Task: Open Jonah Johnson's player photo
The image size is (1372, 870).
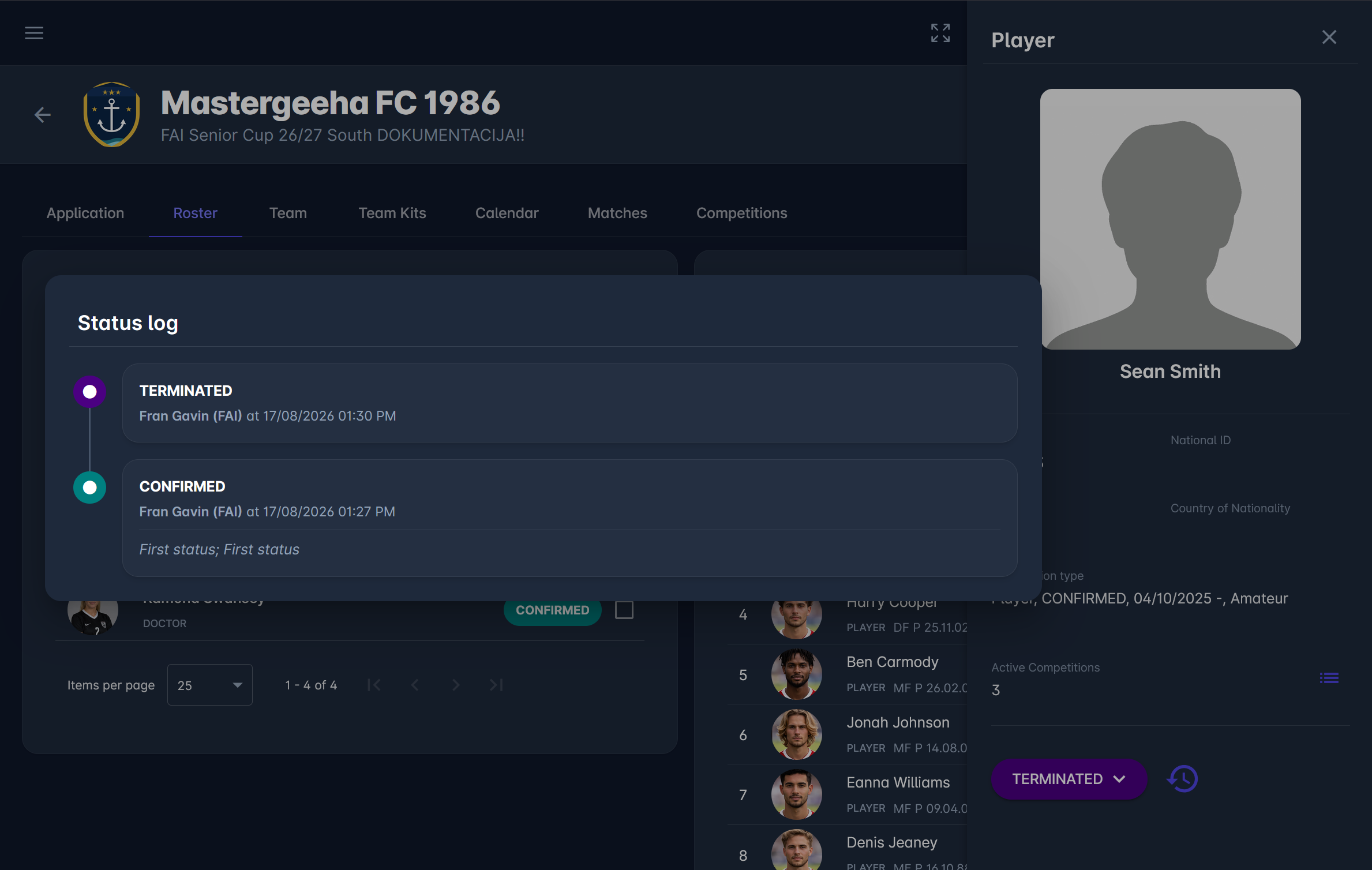Action: [796, 734]
